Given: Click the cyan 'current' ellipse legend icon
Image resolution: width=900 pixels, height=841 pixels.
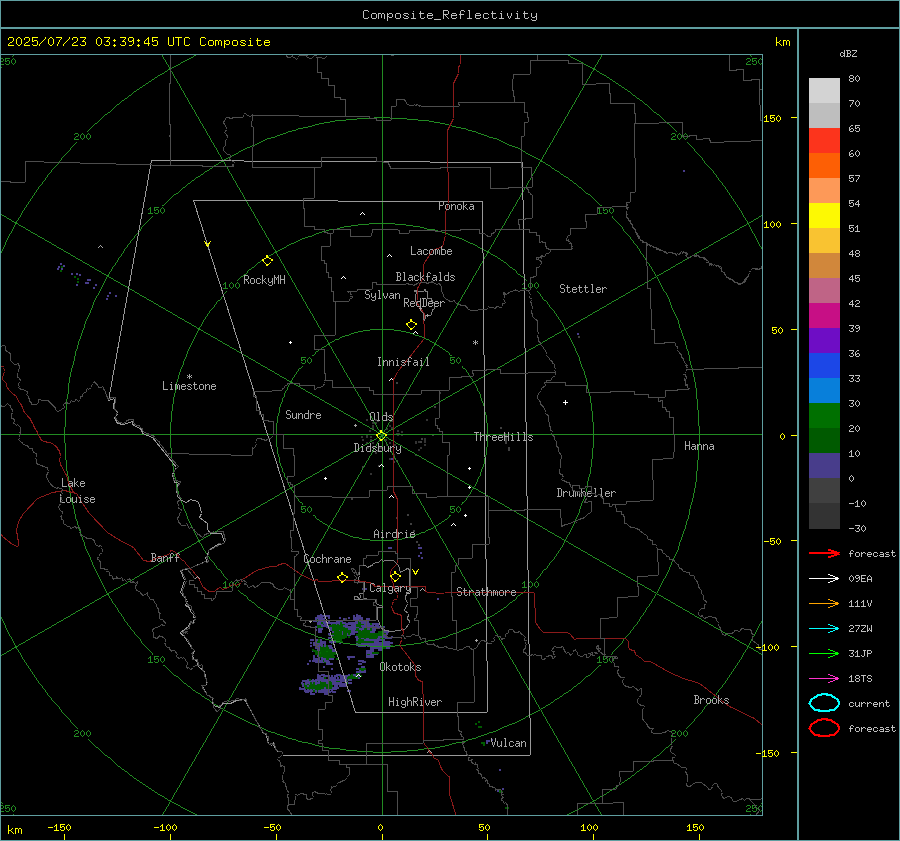Looking at the screenshot, I should tap(824, 703).
